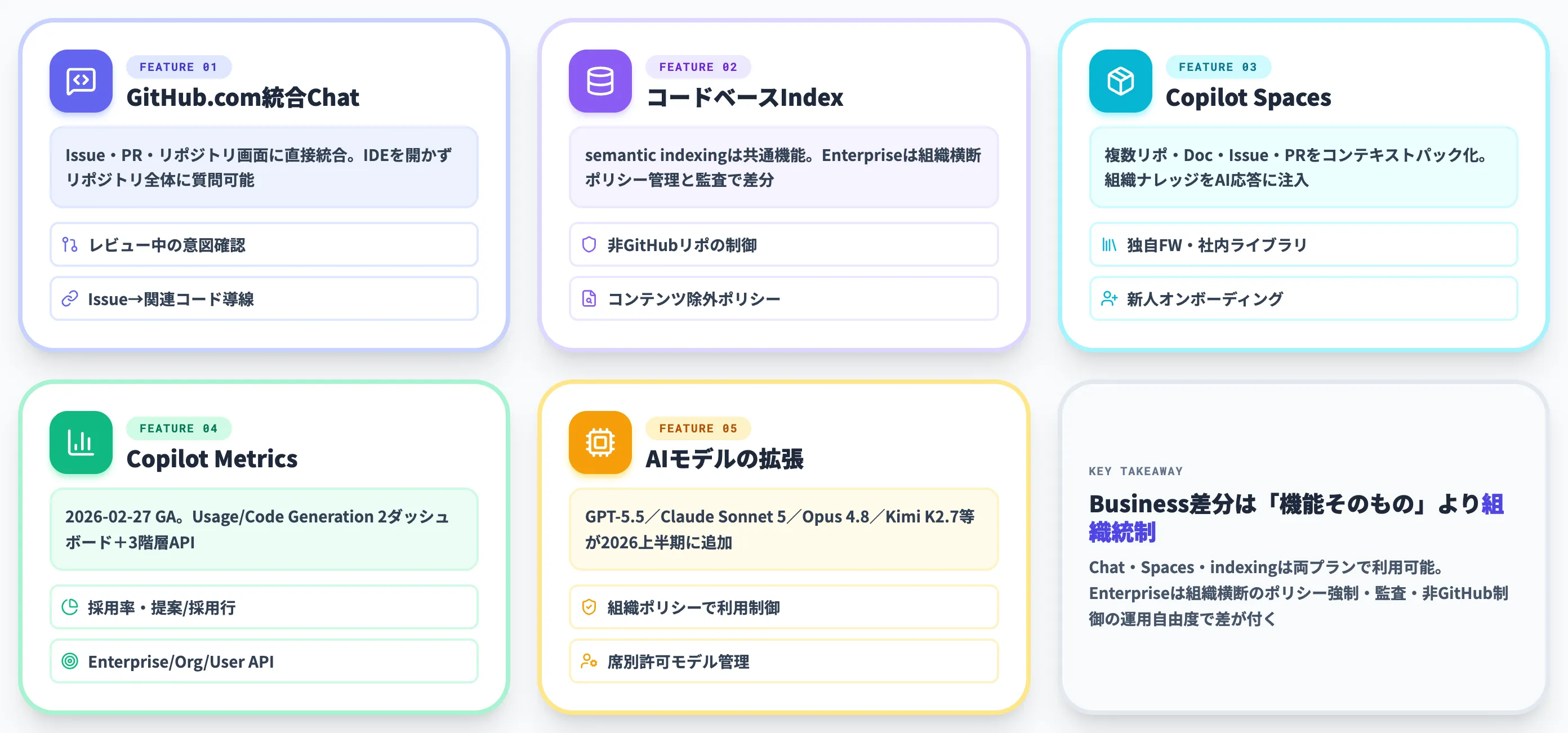This screenshot has height=733, width=1568.
Task: Click library icon beside 独自FW・社内ライブラリ
Action: coord(1109,244)
